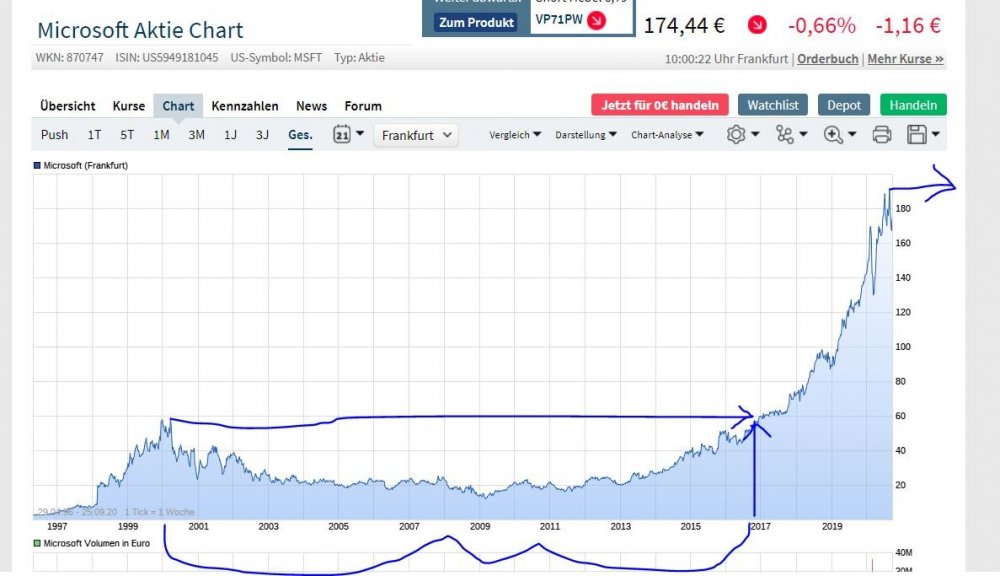Open chart settings gear icon
1000x576 pixels.
click(736, 134)
